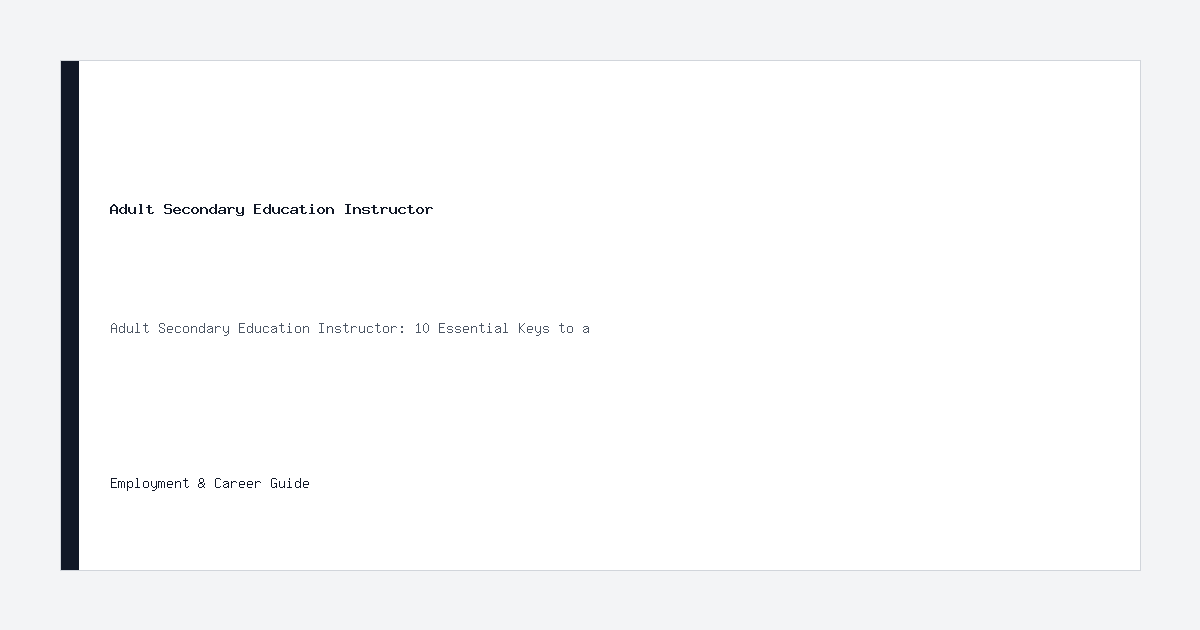Click the word 'Essential' in the subtitle
The height and width of the screenshot is (630, 1200).
(474, 328)
